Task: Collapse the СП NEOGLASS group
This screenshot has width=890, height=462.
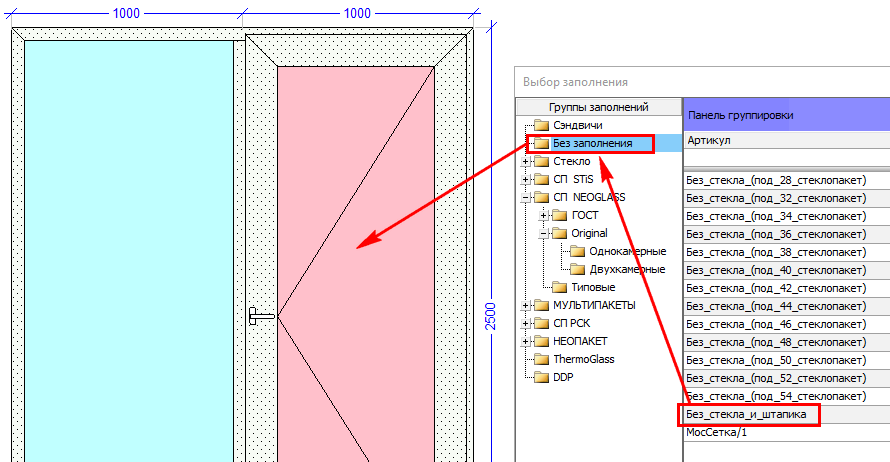Action: (526, 198)
